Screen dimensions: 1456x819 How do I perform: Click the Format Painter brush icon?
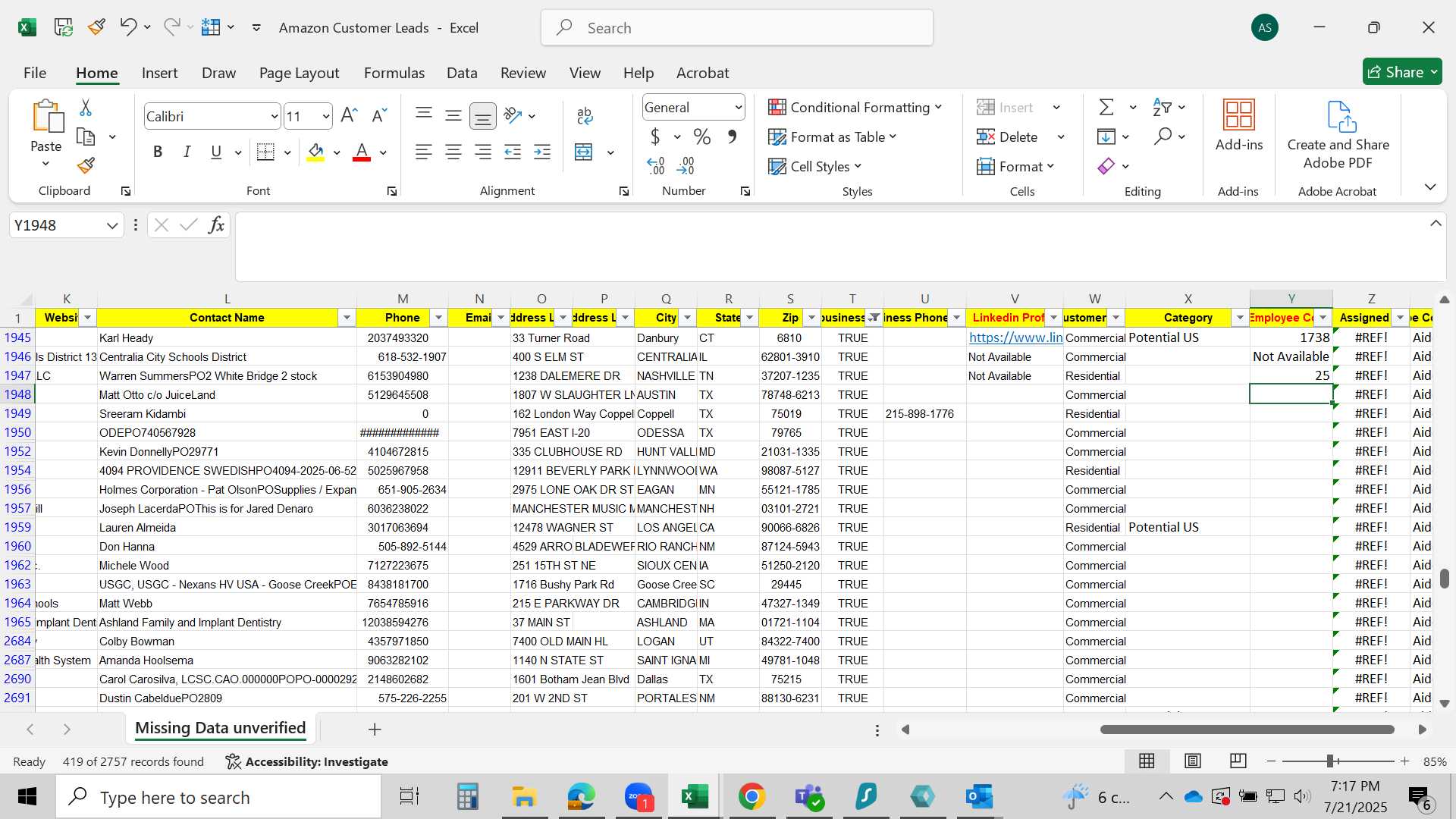(x=86, y=165)
